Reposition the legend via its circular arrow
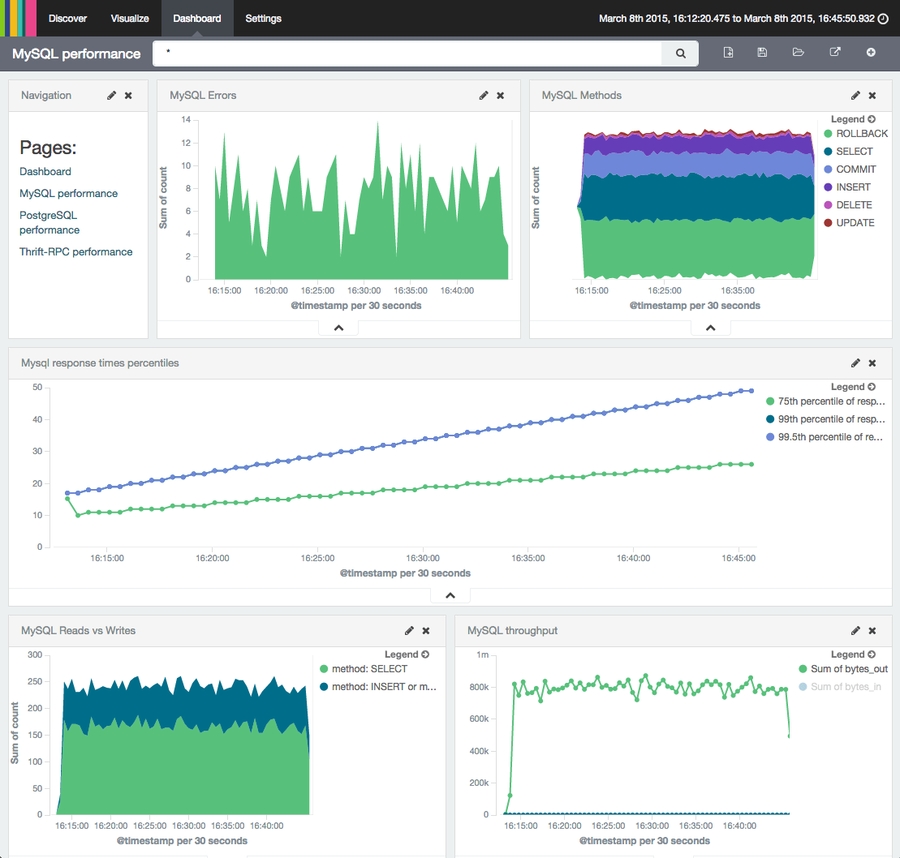The height and width of the screenshot is (858, 900). tap(871, 119)
